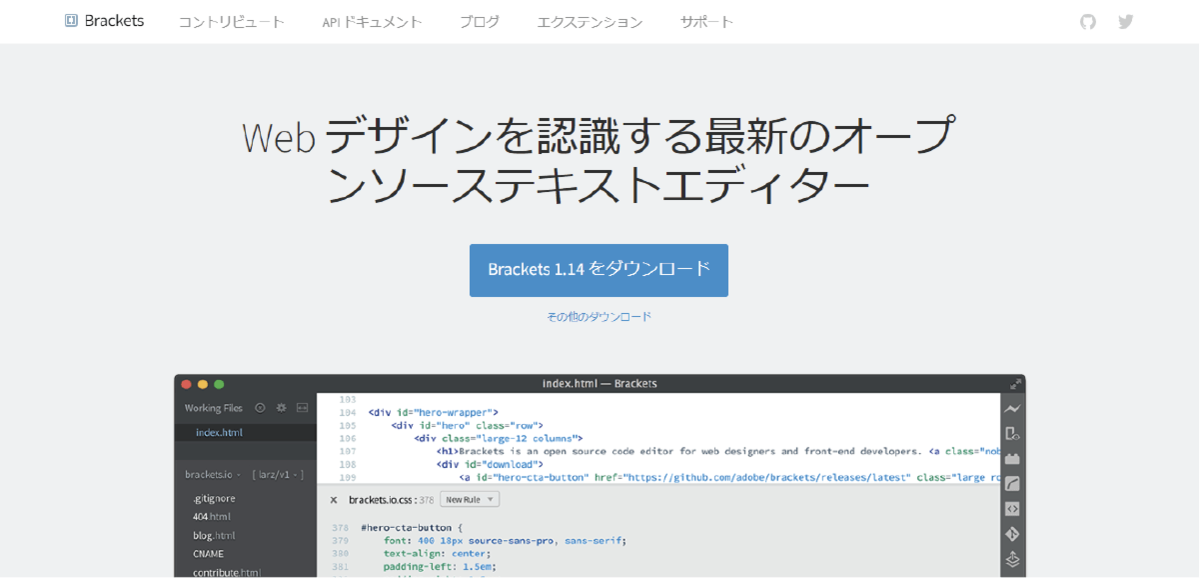
Task: Click the text-align: center; CSS line
Action: [x=437, y=553]
